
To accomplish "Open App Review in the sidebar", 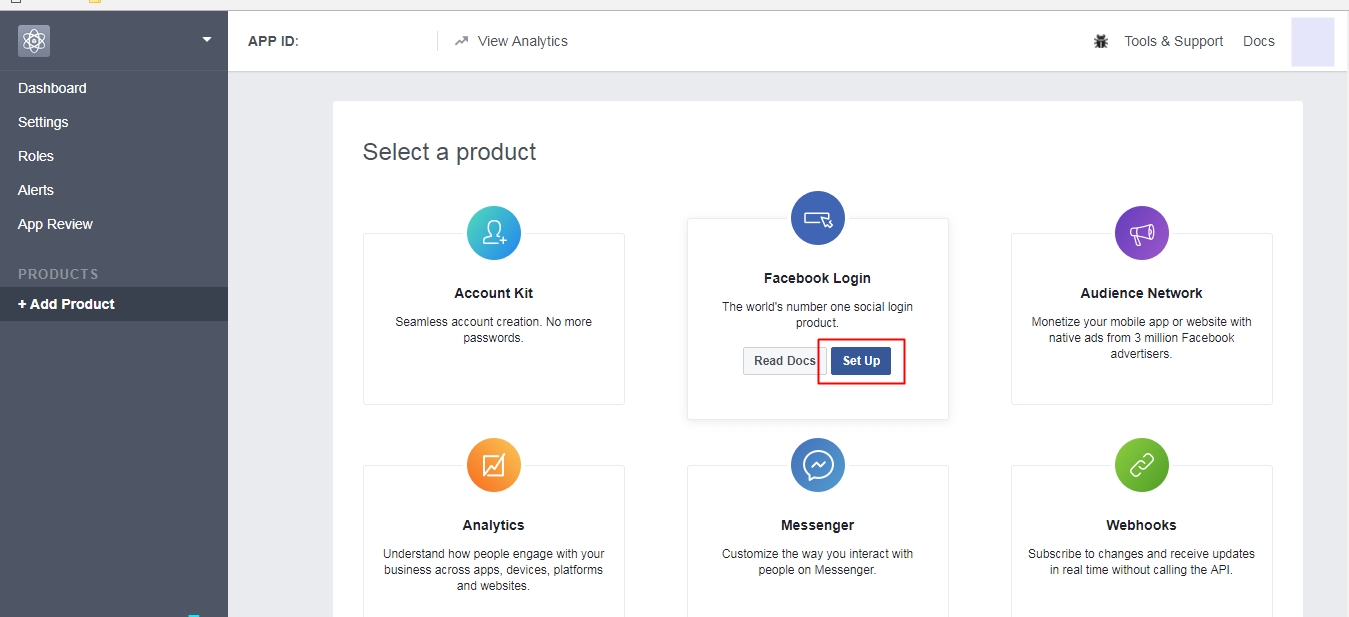I will pyautogui.click(x=55, y=224).
